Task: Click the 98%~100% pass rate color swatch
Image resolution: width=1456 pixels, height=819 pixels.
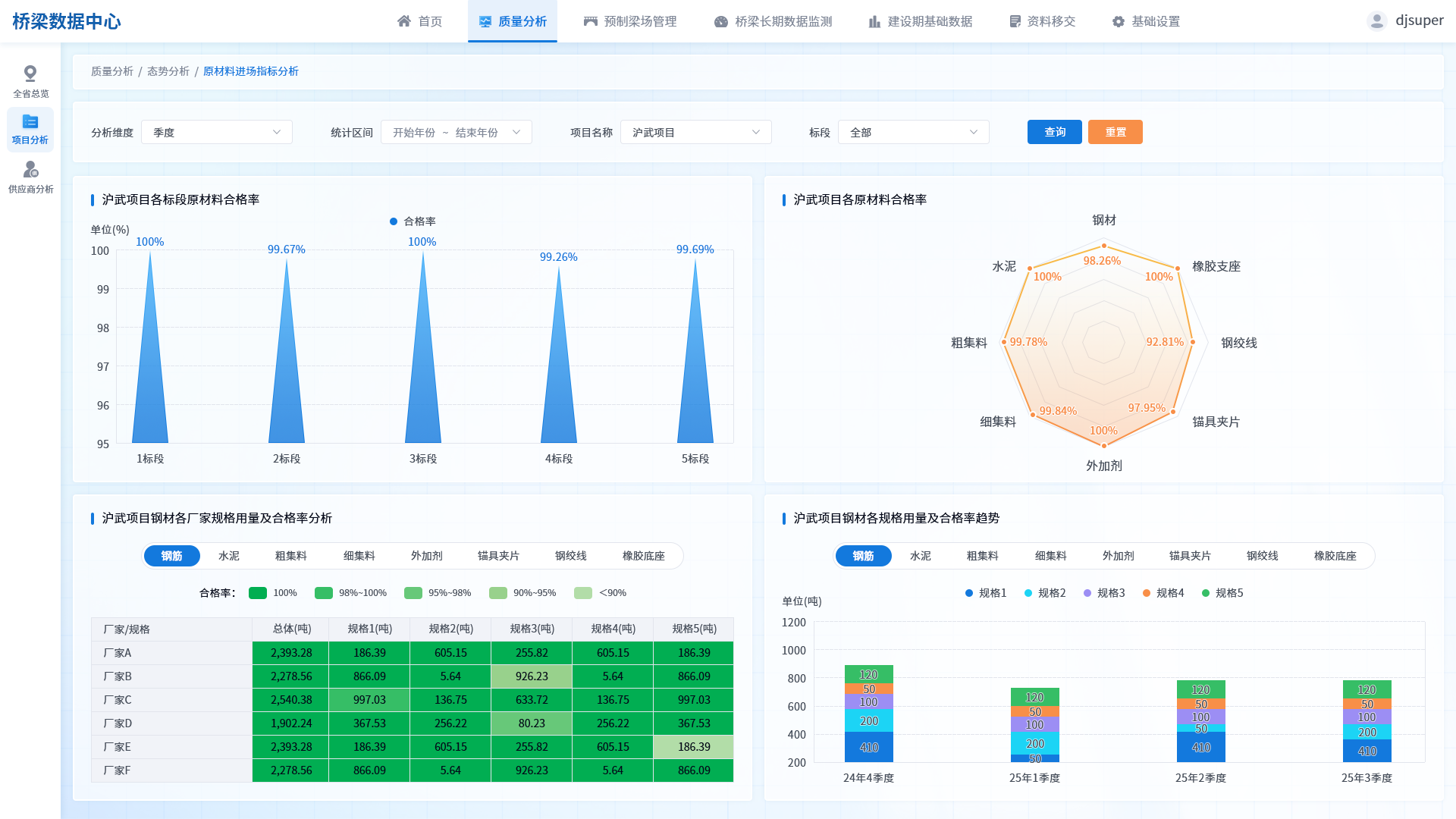Action: pos(324,593)
